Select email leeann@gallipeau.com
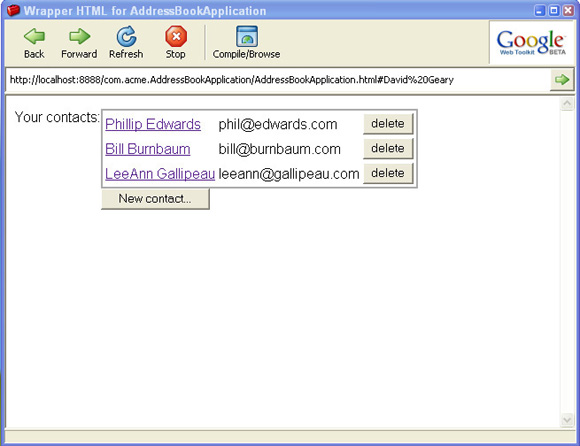 289,174
